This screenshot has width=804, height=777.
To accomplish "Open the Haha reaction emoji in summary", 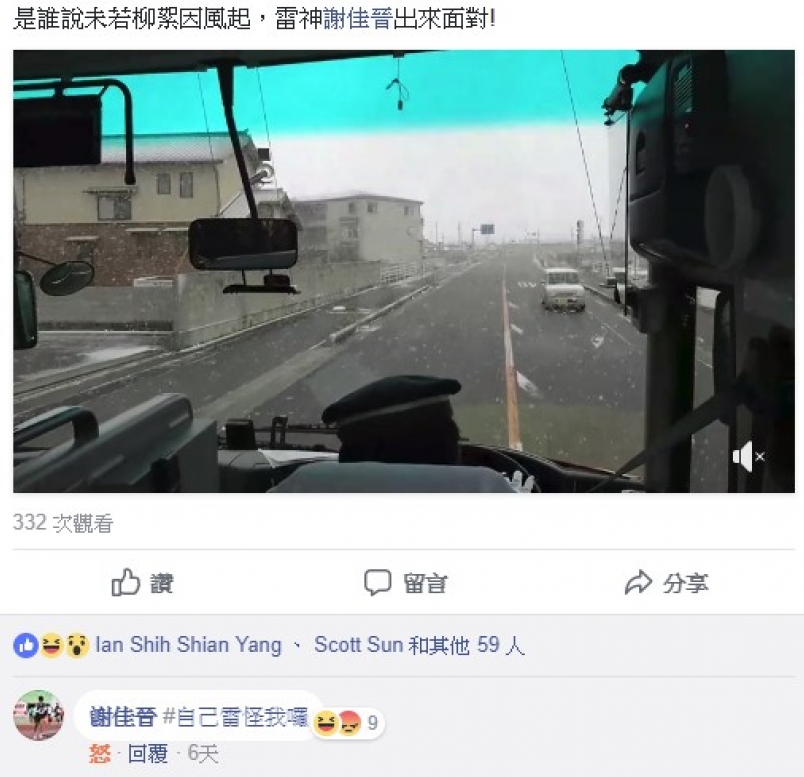I will coord(52,645).
